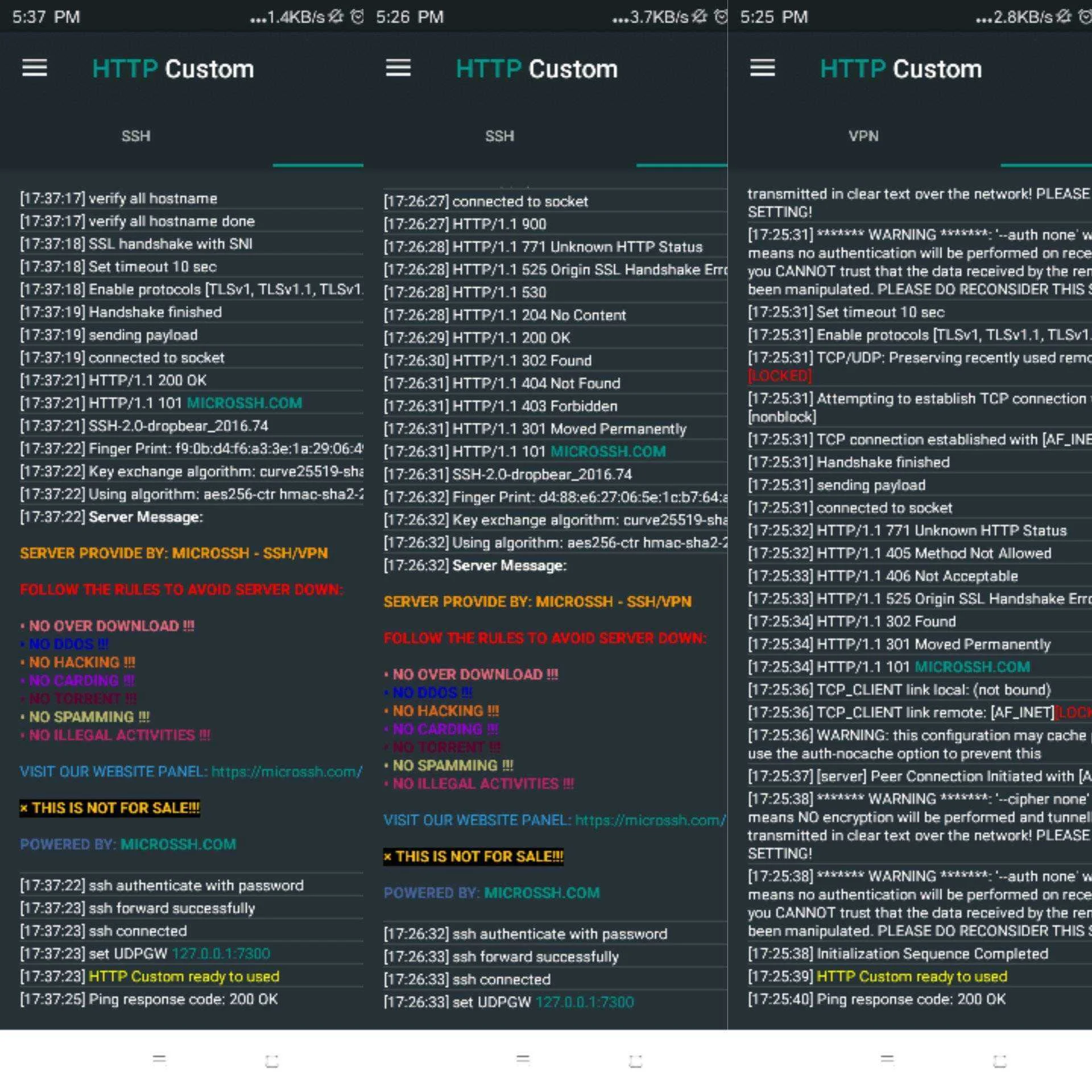Screen dimensions: 1092x1092
Task: Select '[17:25:33] HTTP/1.1 406 Not Acceptable' line
Action: click(883, 576)
